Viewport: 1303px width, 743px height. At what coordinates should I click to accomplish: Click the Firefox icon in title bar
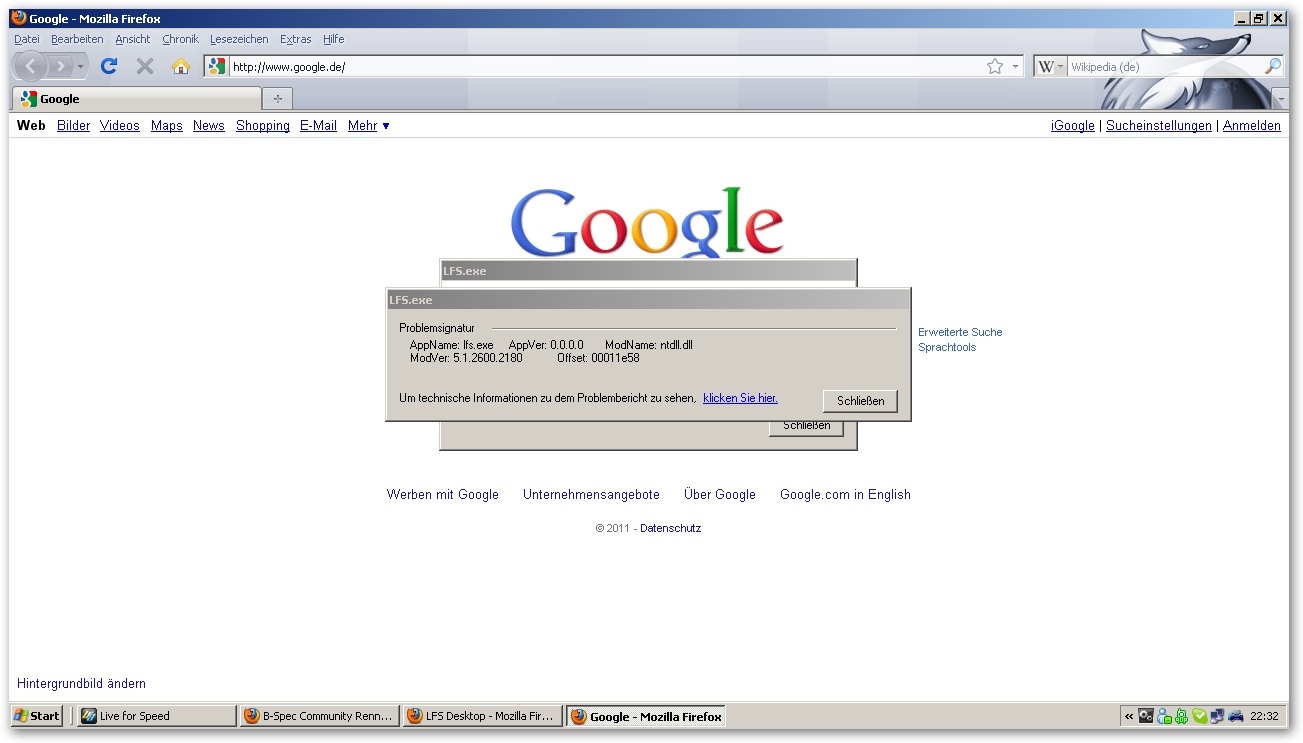[19, 18]
